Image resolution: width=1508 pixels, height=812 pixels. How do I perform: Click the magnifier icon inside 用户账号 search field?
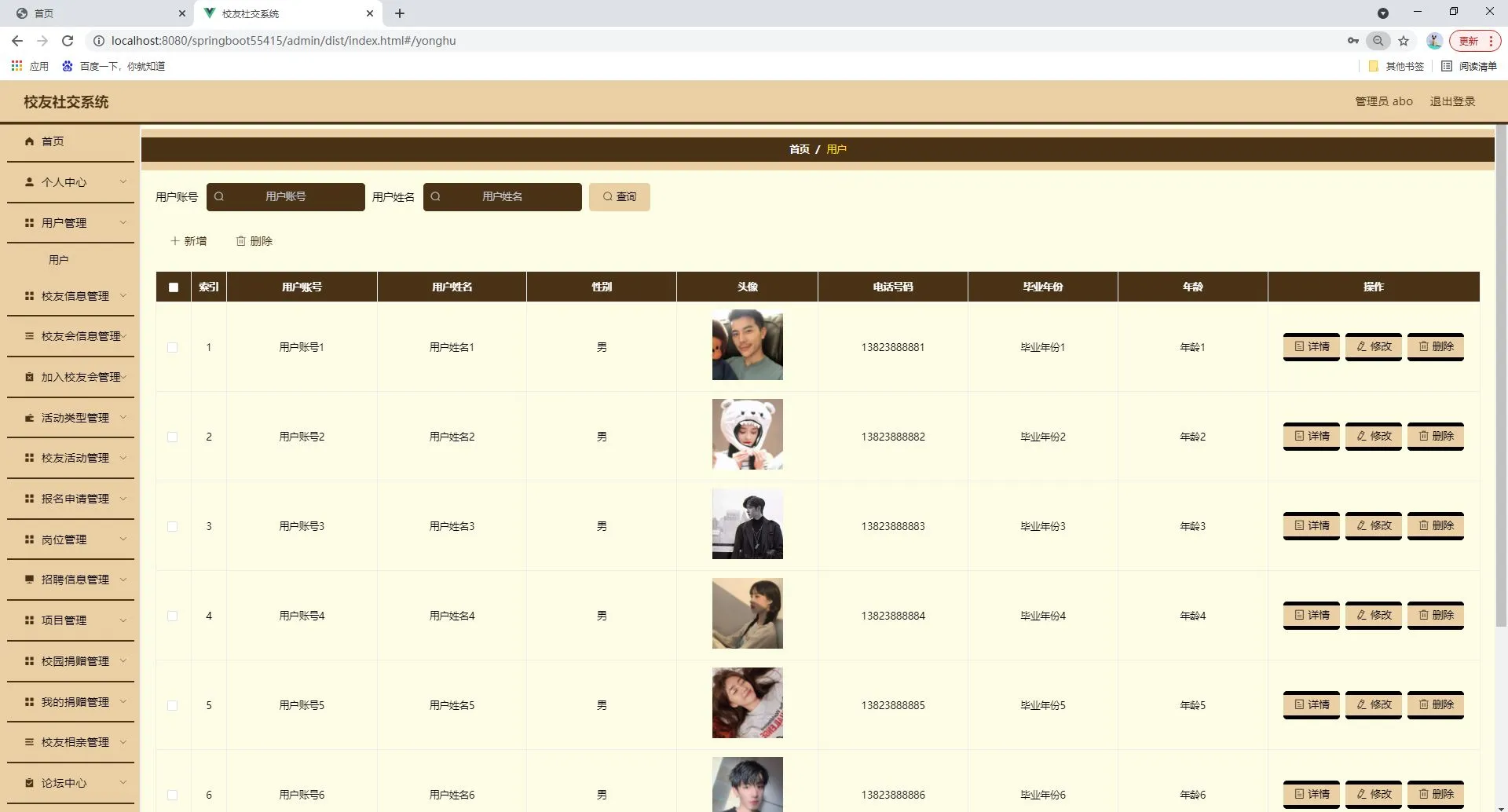click(x=219, y=197)
